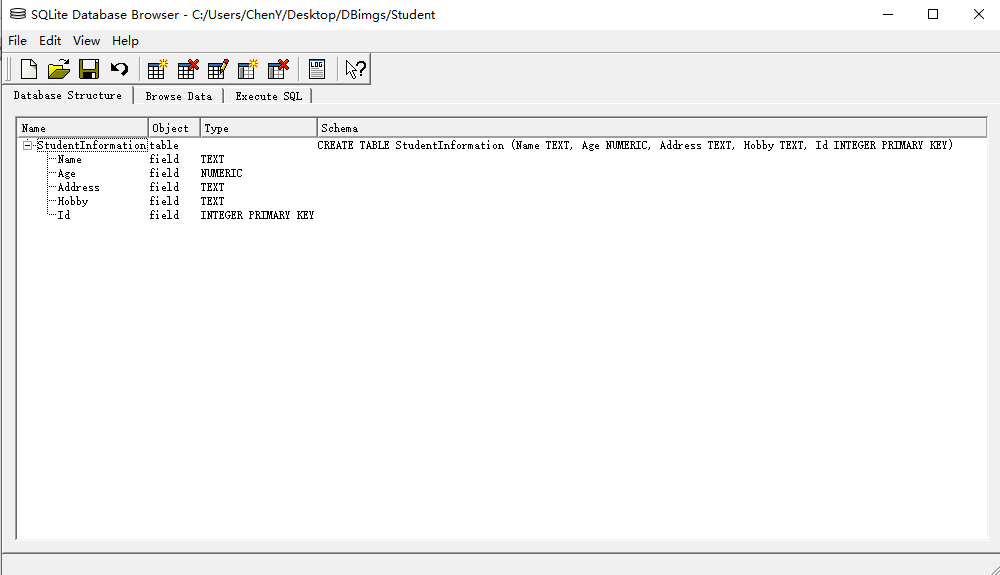Click the Delete Table icon

tap(188, 69)
